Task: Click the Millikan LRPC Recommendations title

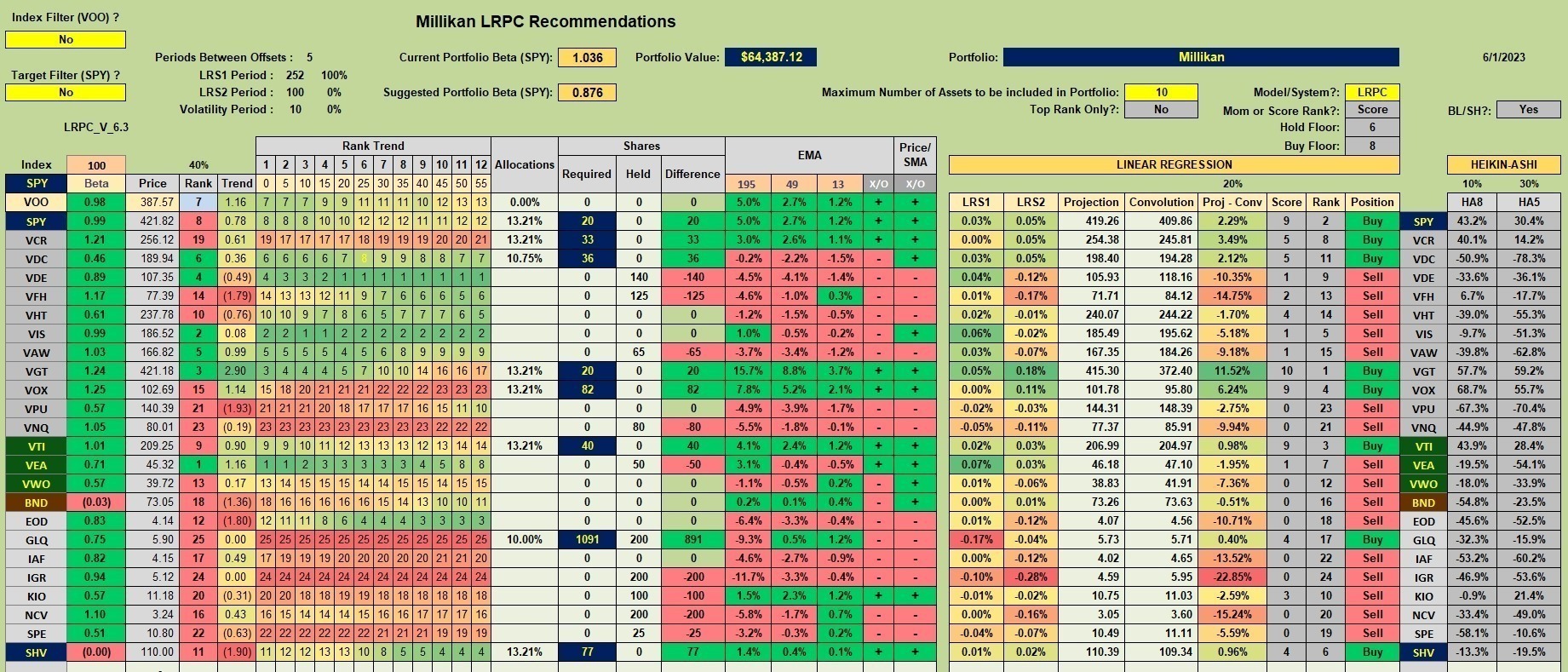Action: (545, 21)
